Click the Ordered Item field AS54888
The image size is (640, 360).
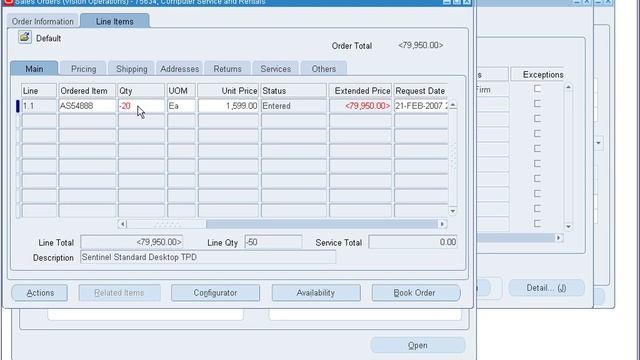coord(87,106)
